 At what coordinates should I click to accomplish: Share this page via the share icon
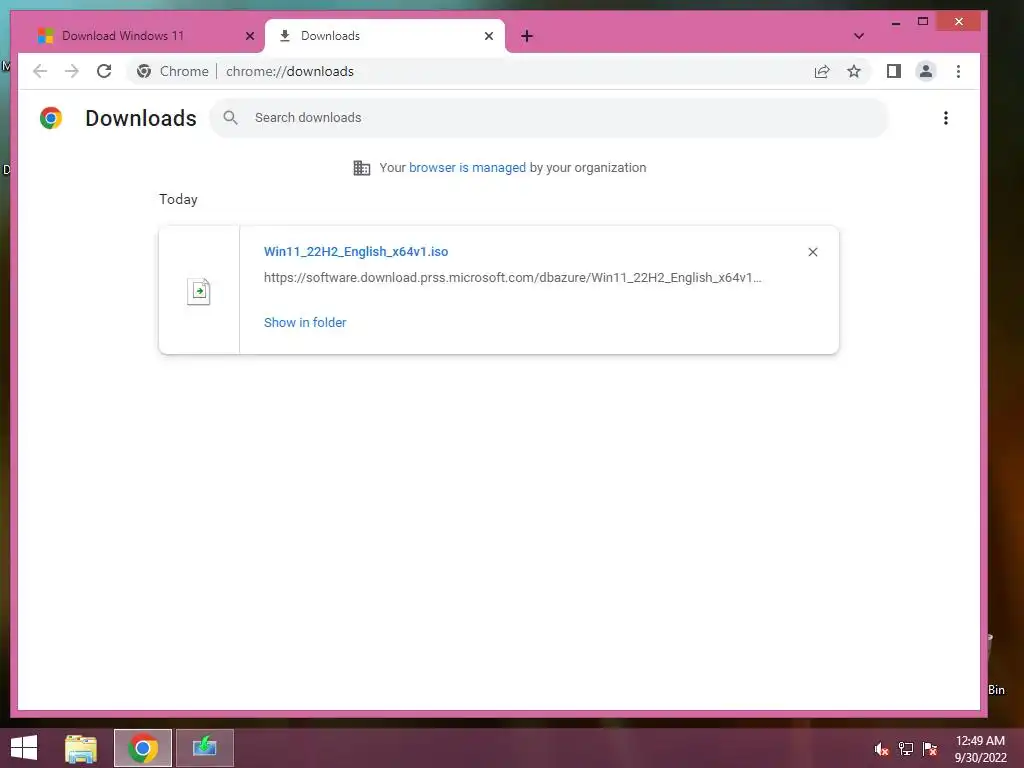pyautogui.click(x=822, y=71)
